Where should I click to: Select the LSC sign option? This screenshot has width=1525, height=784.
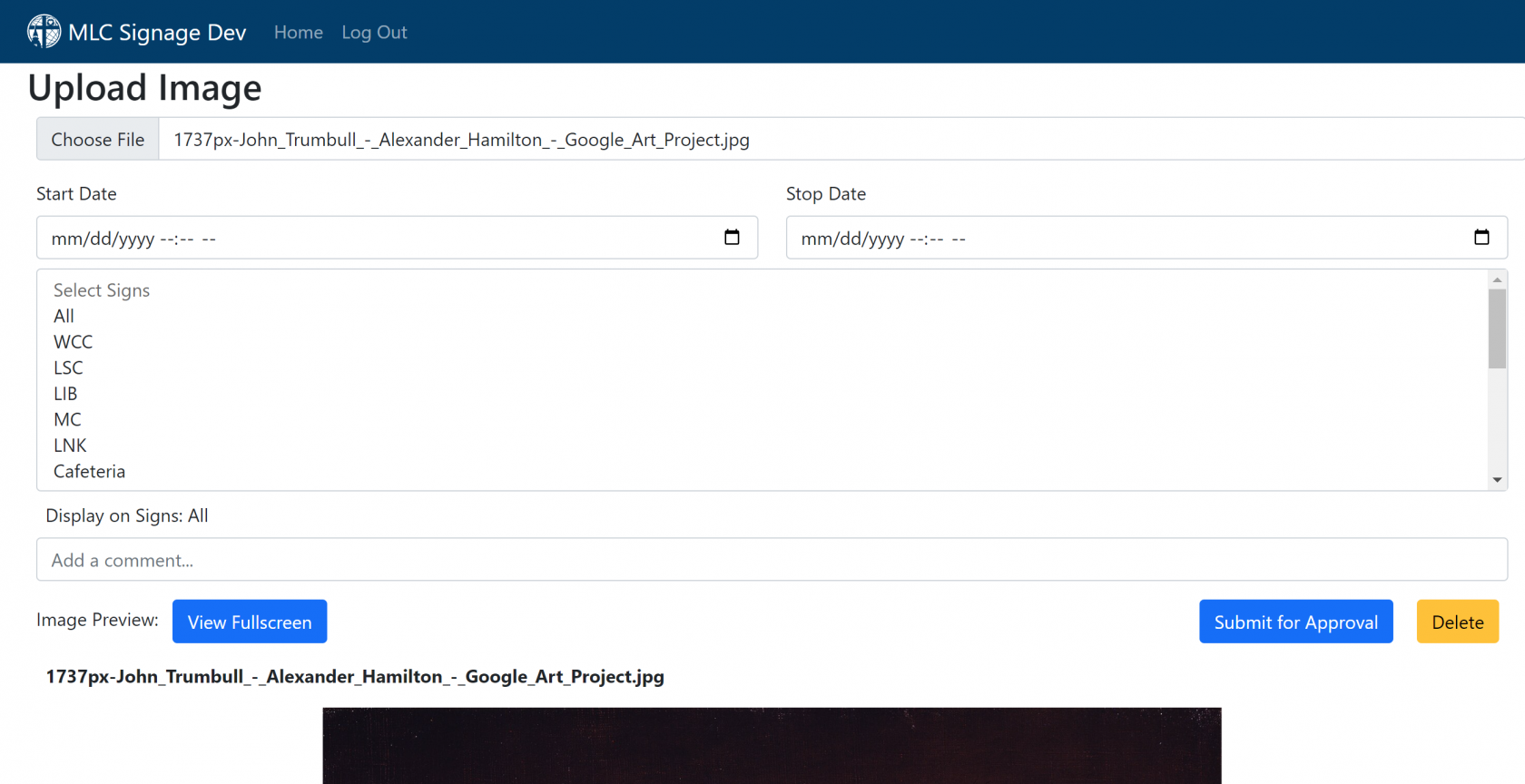(x=762, y=367)
